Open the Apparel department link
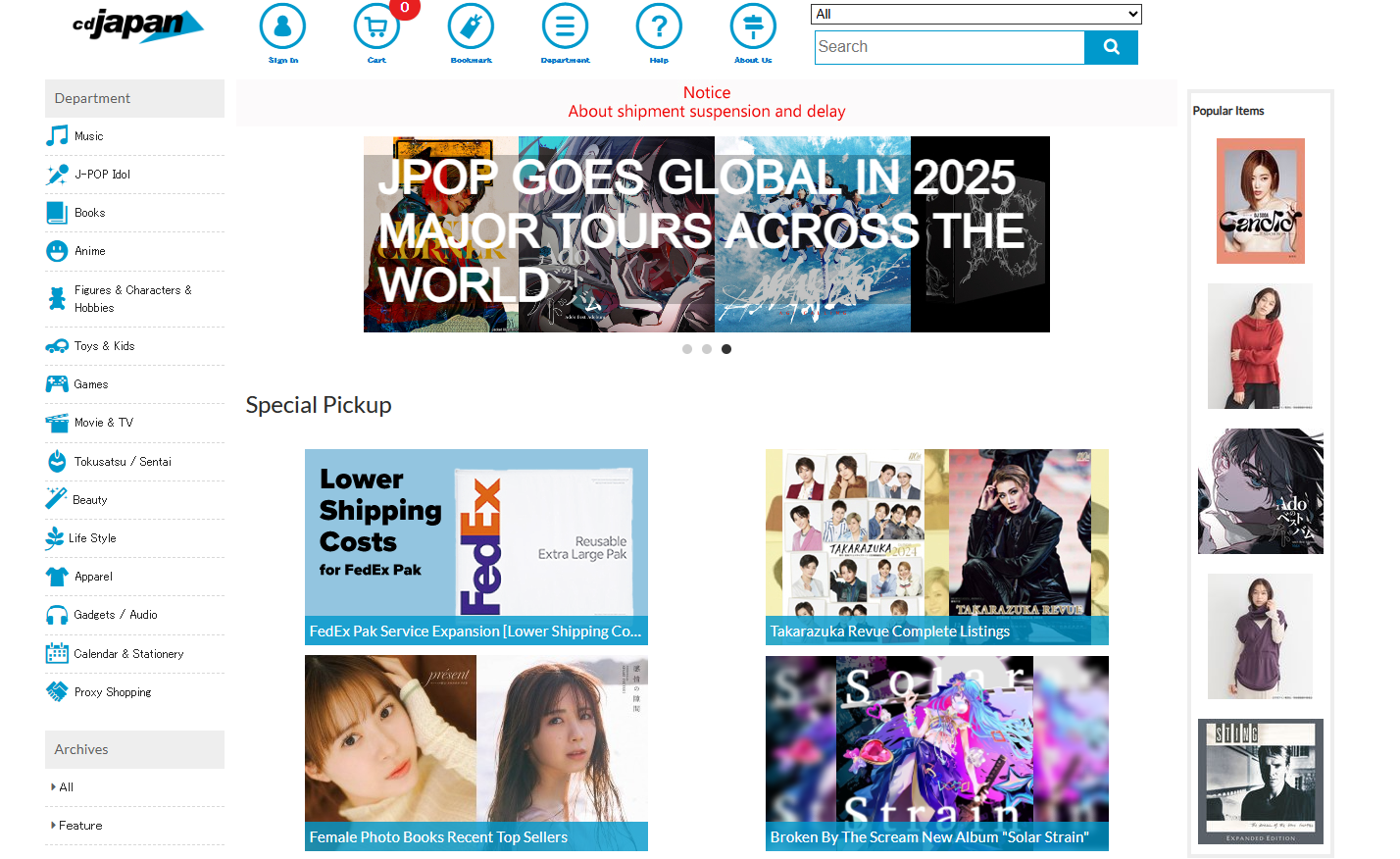This screenshot has height=859, width=1400. pyautogui.click(x=94, y=577)
